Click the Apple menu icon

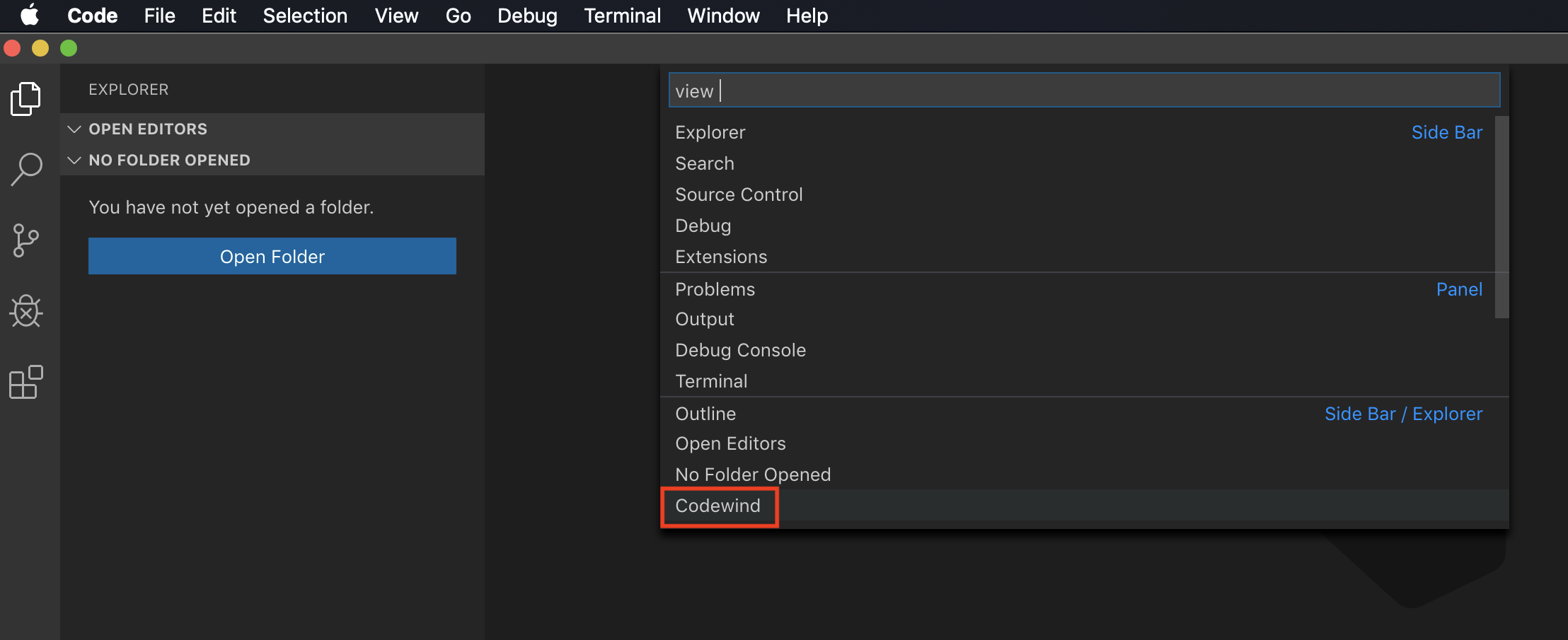[x=30, y=15]
